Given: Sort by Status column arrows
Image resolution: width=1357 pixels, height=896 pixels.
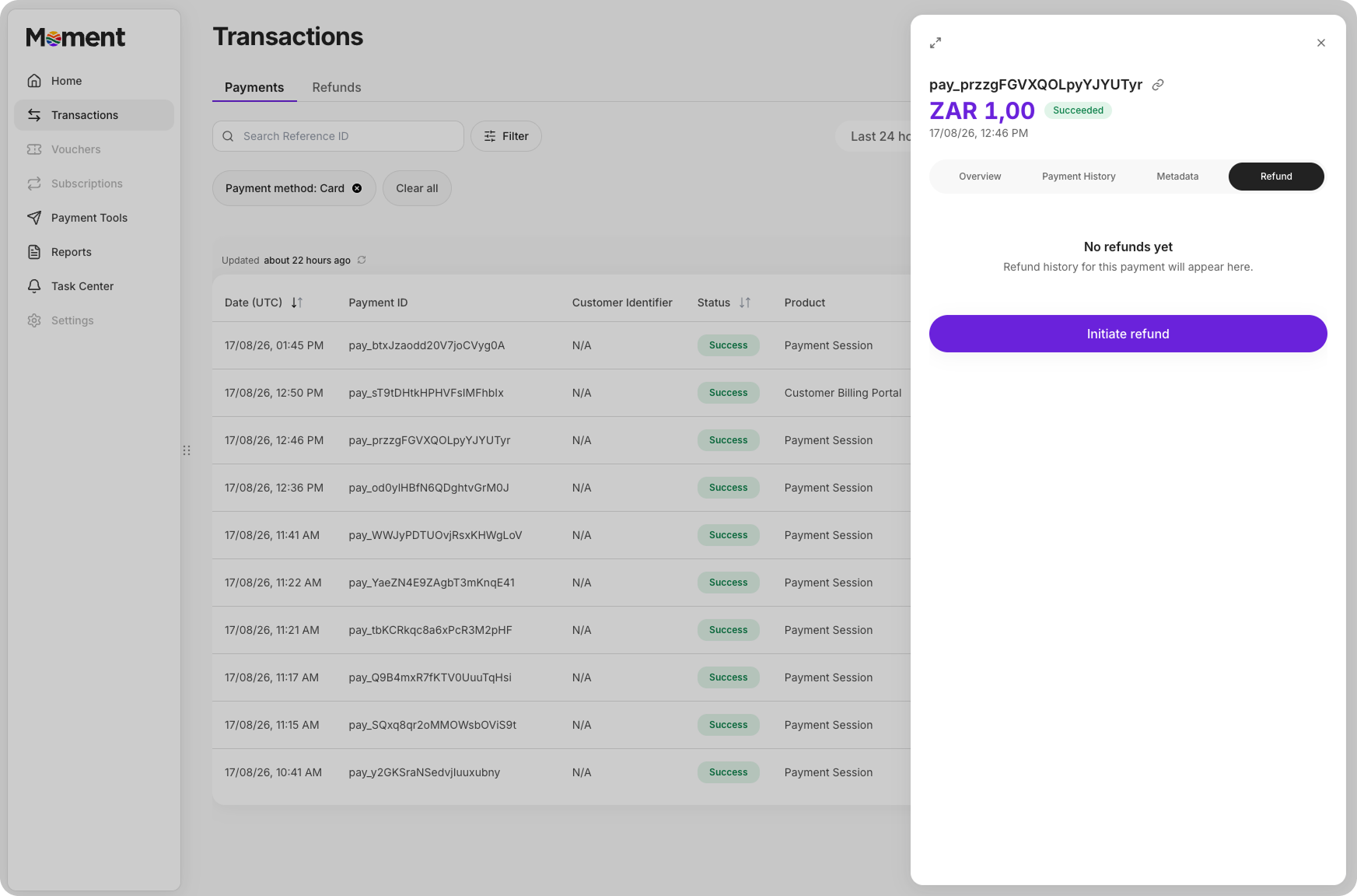Looking at the screenshot, I should [745, 303].
